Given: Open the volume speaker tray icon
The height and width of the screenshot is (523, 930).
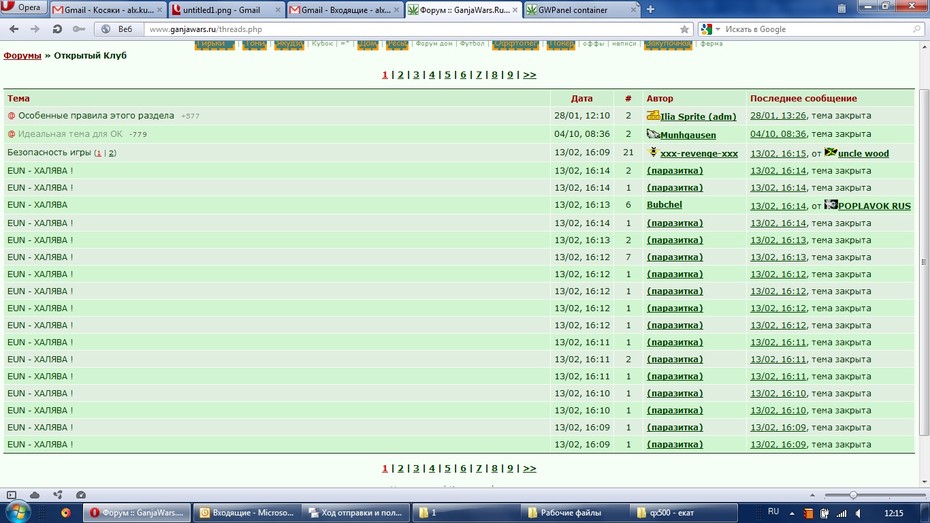Looking at the screenshot, I should pyautogui.click(x=858, y=514).
